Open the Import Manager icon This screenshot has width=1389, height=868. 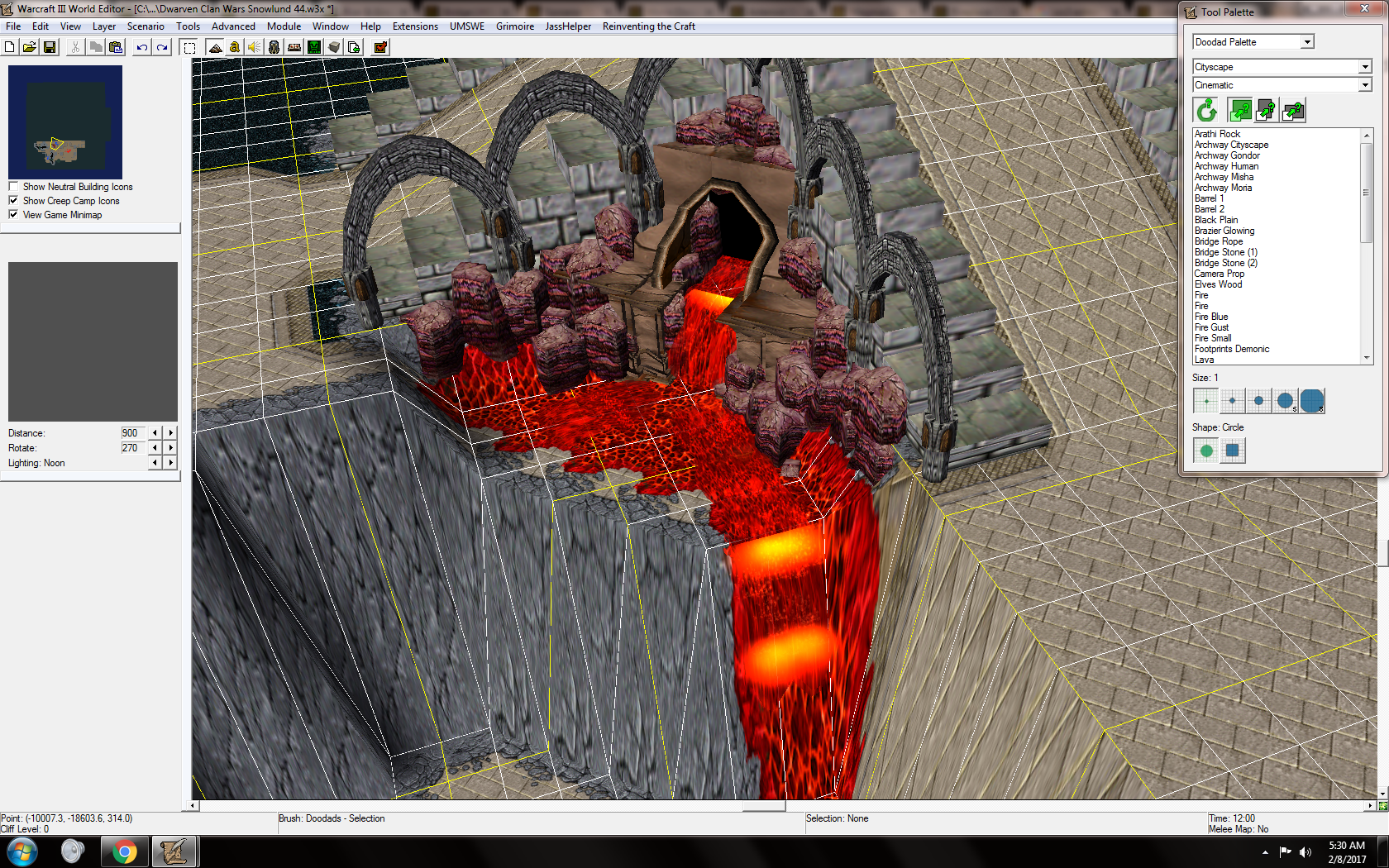coord(354,47)
